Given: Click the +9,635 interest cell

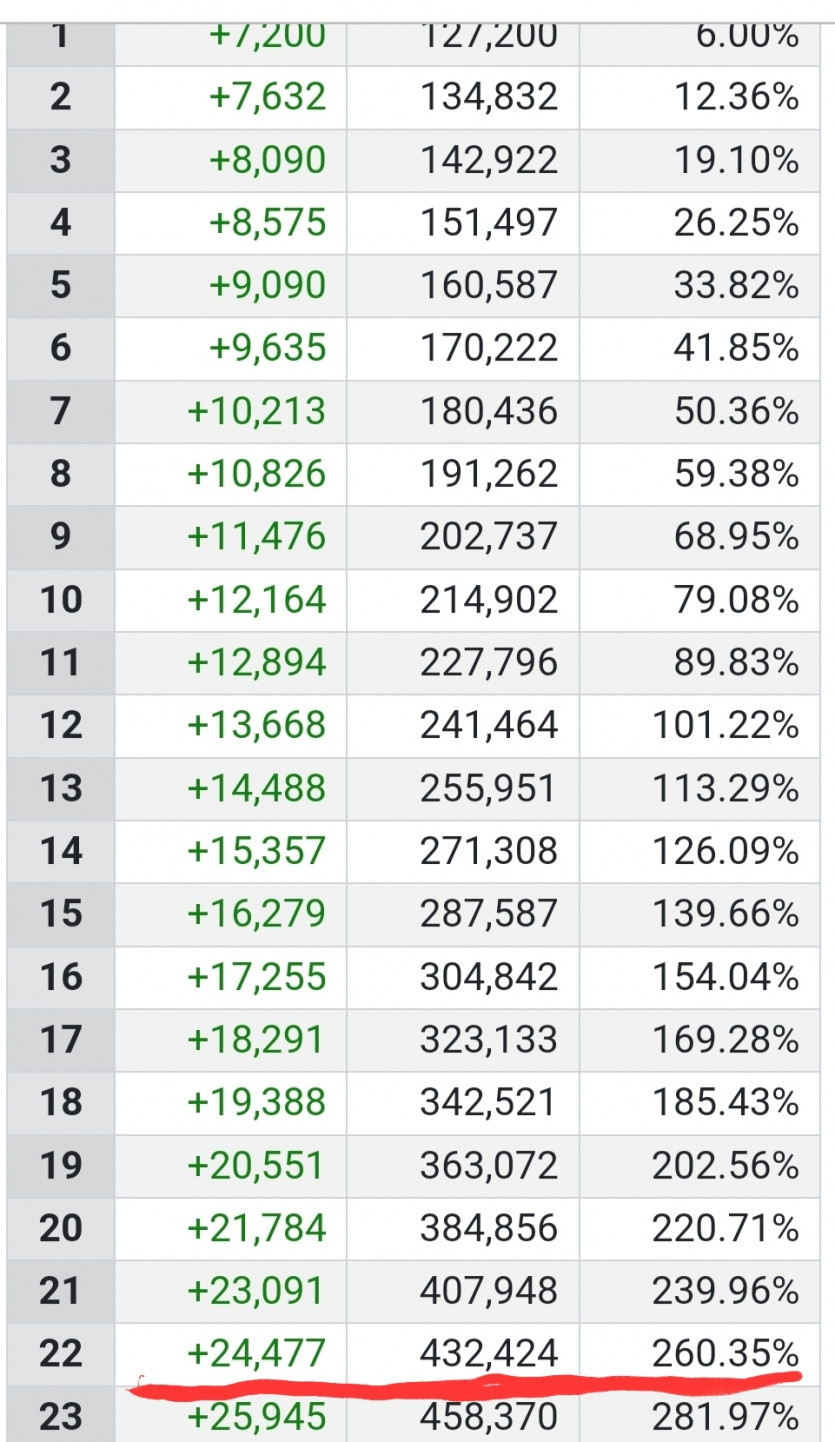Looking at the screenshot, I should click(231, 348).
